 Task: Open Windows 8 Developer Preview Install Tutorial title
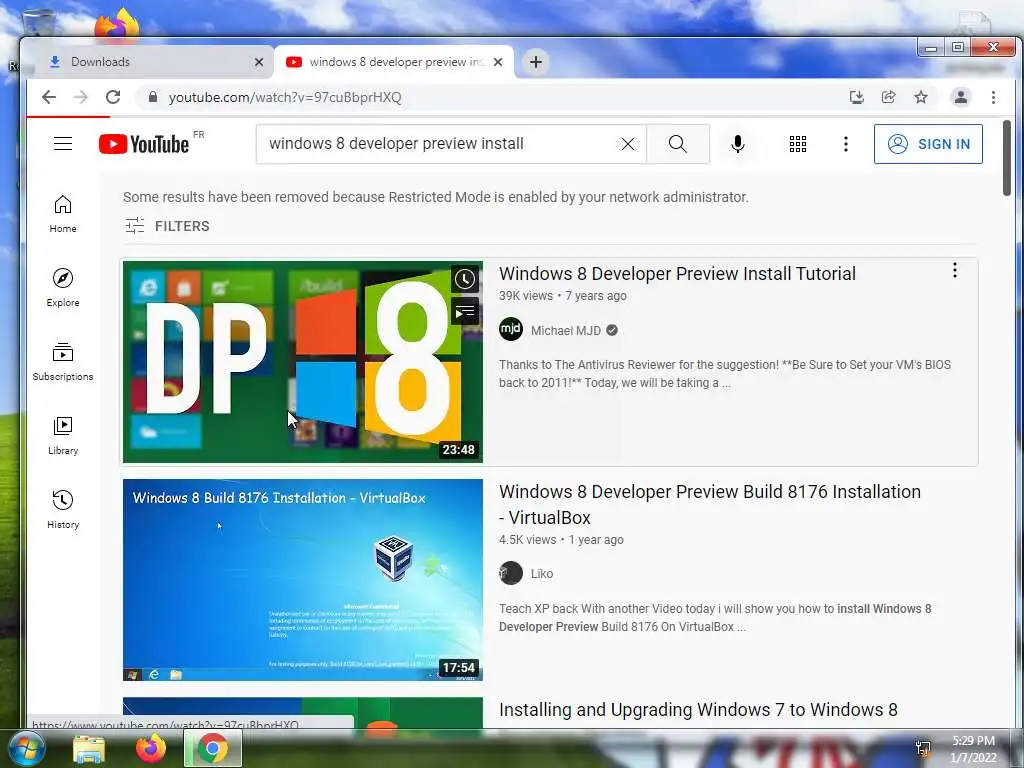[x=677, y=274]
